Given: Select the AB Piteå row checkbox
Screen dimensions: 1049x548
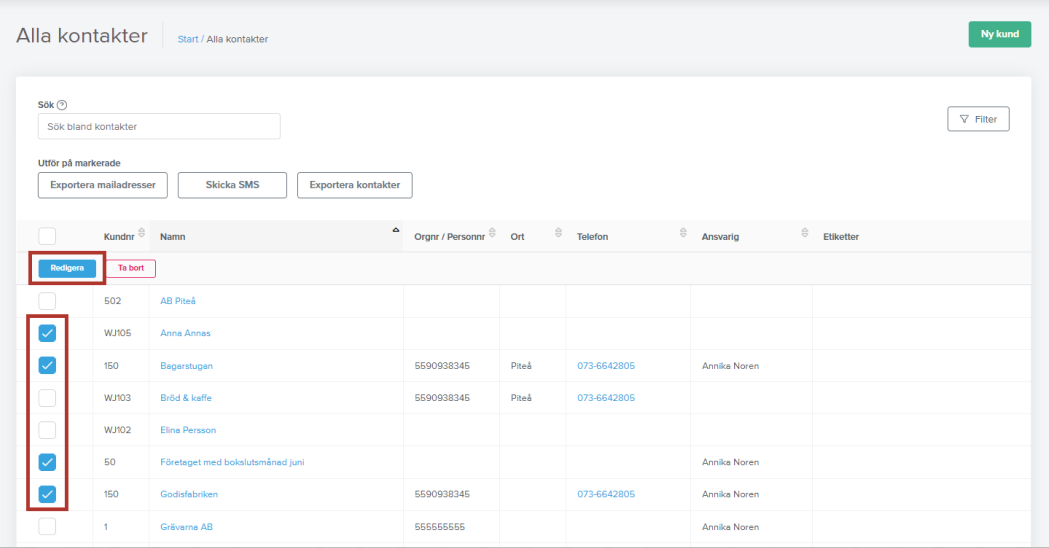Looking at the screenshot, I should click(x=47, y=301).
